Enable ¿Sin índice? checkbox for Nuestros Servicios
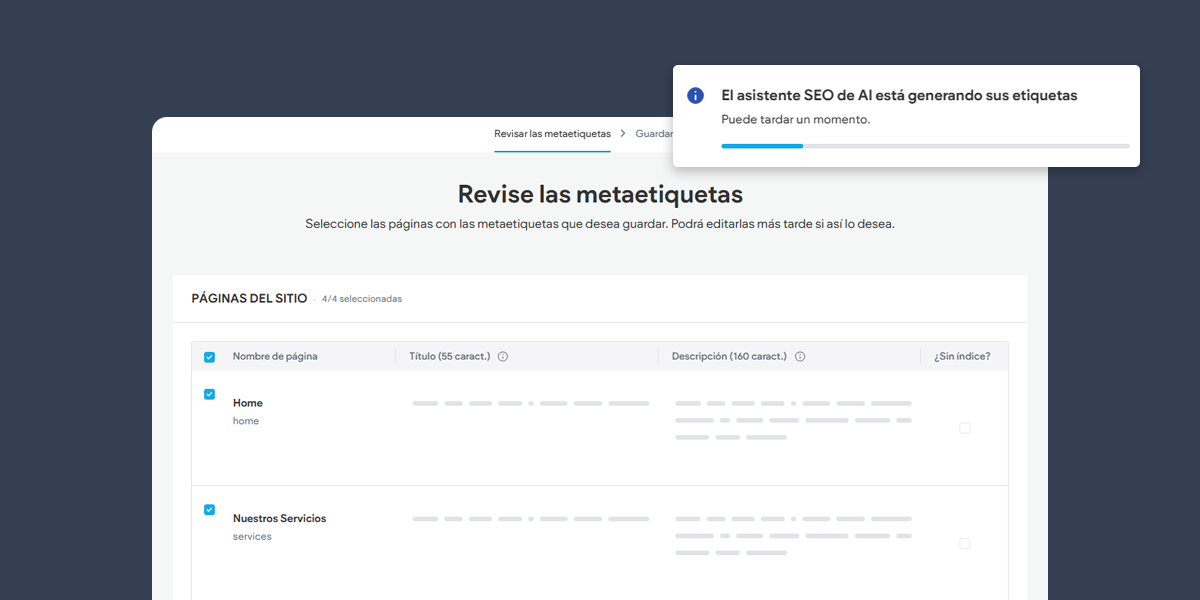The height and width of the screenshot is (600, 1200). pos(965,544)
